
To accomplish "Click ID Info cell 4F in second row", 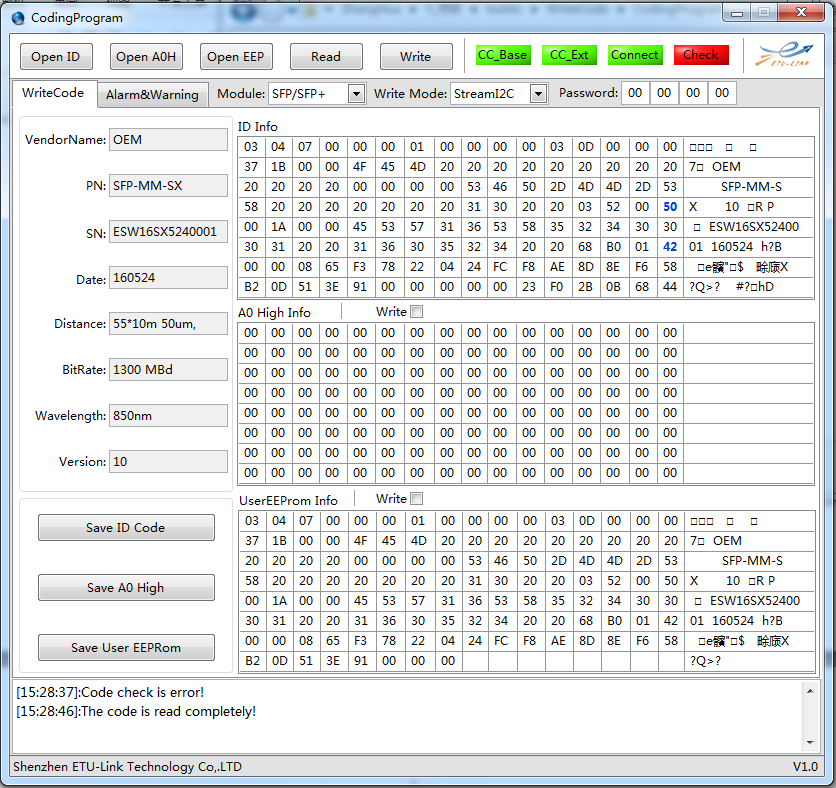I will click(x=360, y=167).
